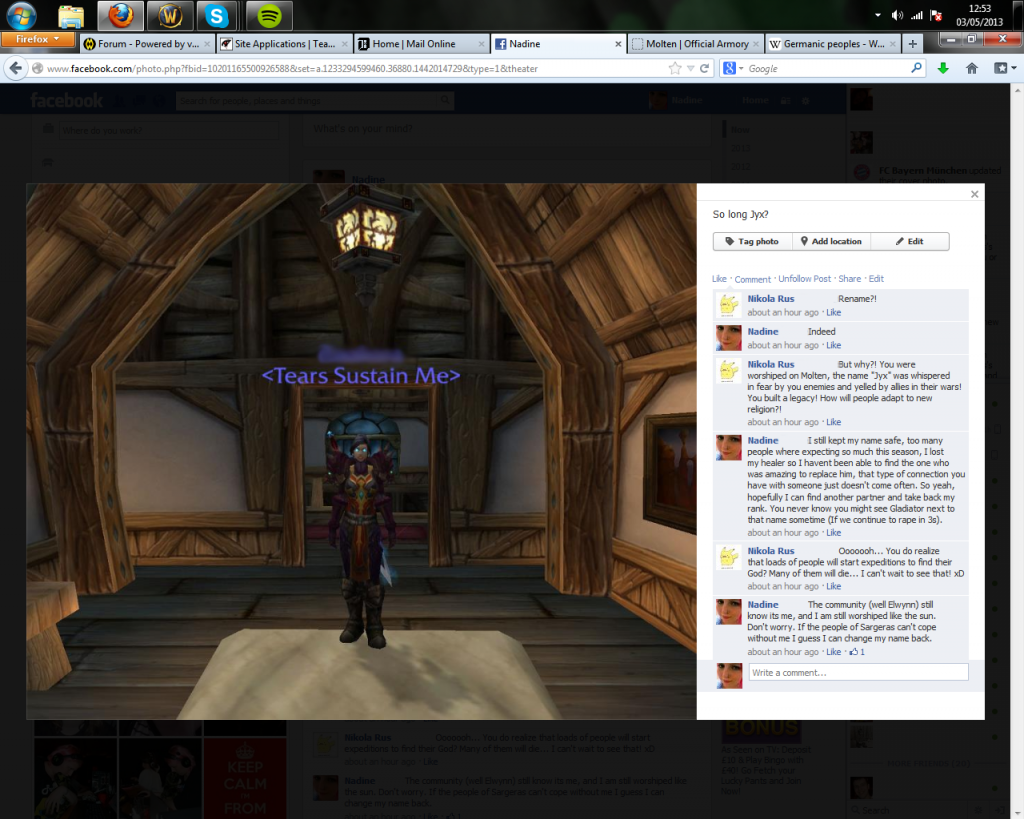Screen dimensions: 1024x819
Task: Open Spotify from the taskbar
Action: point(269,16)
